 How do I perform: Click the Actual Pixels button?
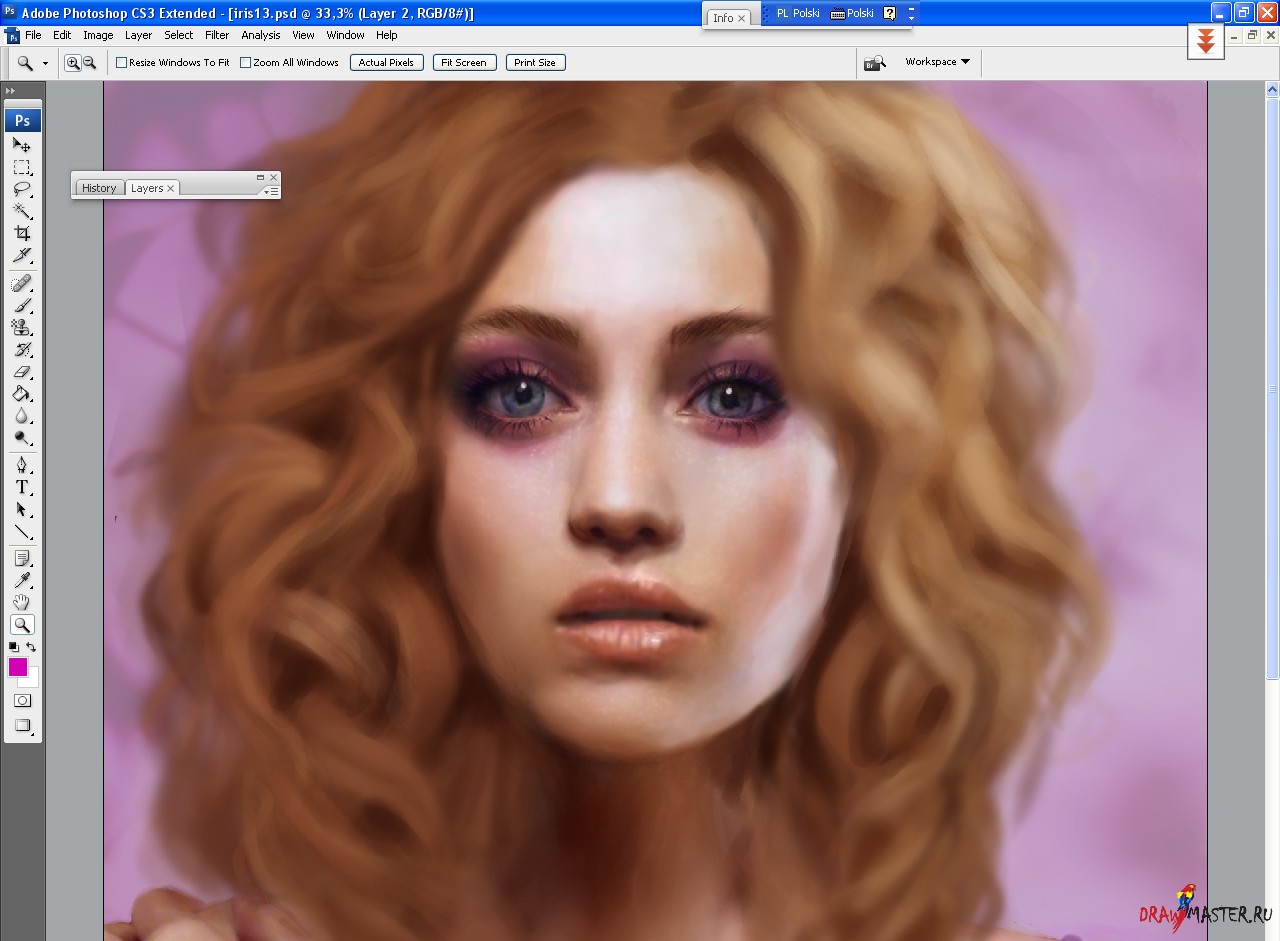386,62
